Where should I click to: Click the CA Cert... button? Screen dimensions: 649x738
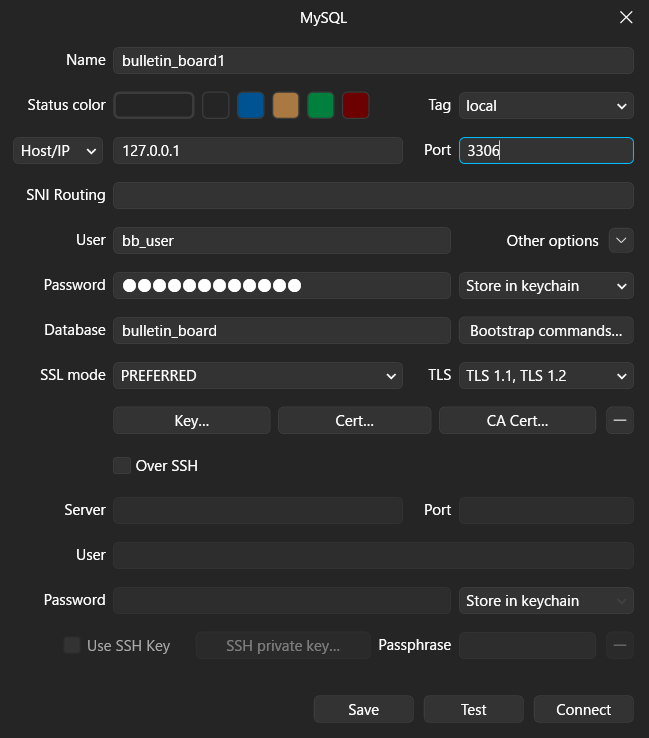click(517, 420)
